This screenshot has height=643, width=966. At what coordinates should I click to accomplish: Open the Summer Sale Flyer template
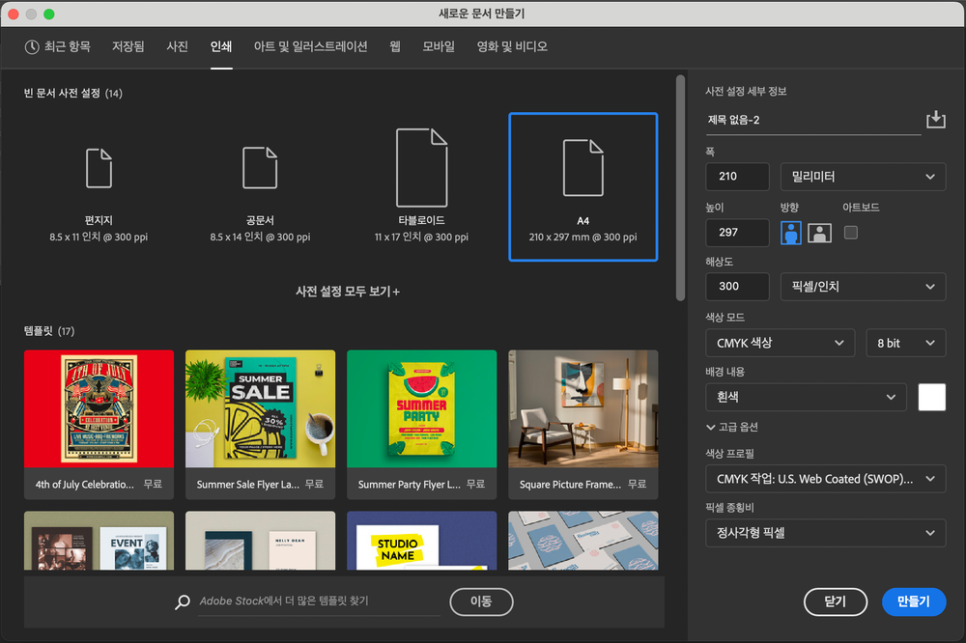pos(260,424)
